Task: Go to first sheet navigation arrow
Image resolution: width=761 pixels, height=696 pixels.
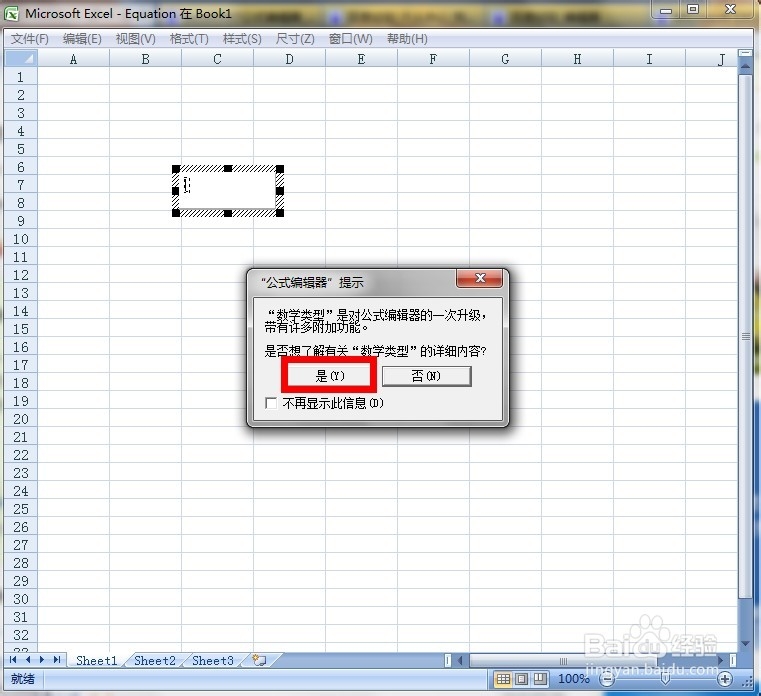Action: pyautogui.click(x=13, y=660)
